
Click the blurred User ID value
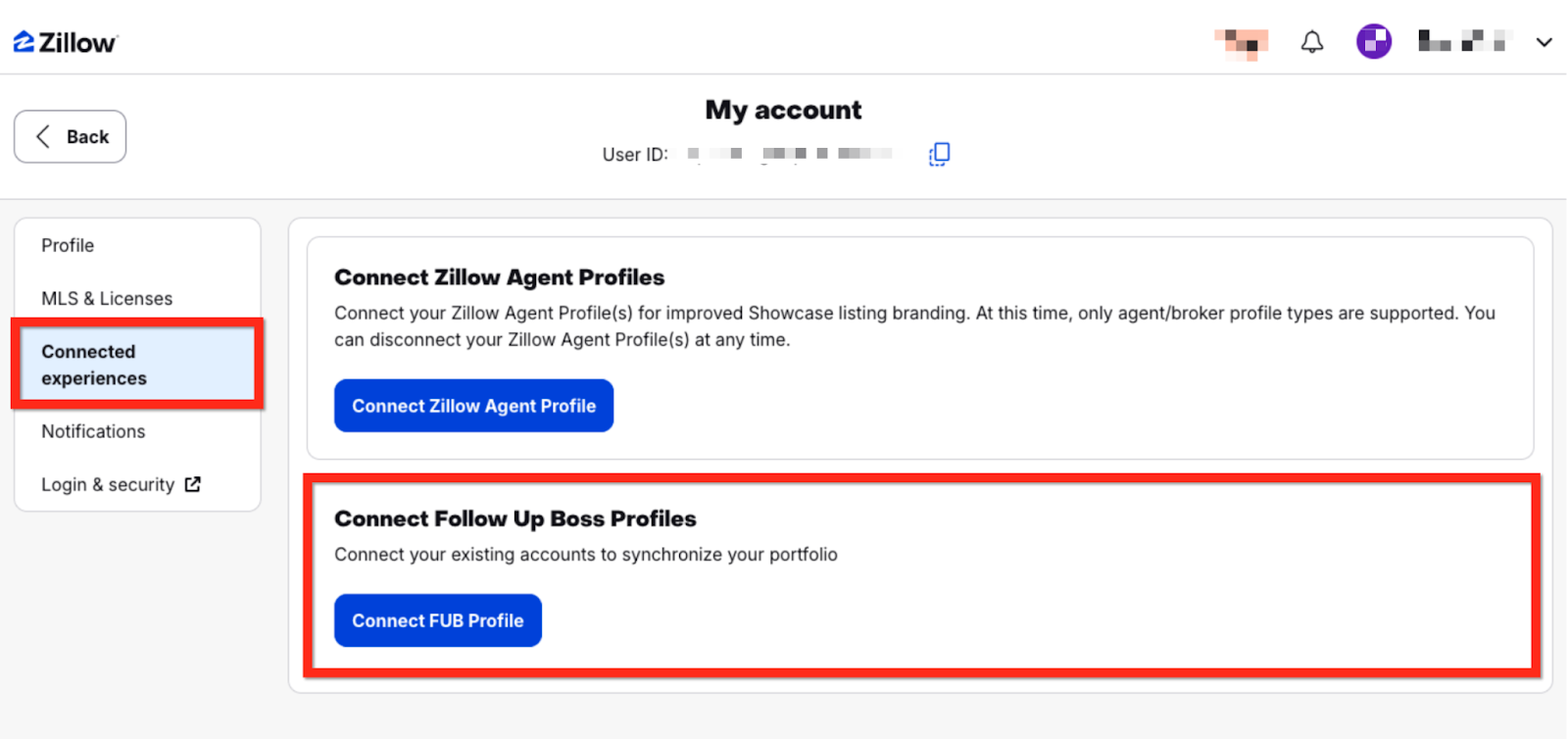point(790,154)
